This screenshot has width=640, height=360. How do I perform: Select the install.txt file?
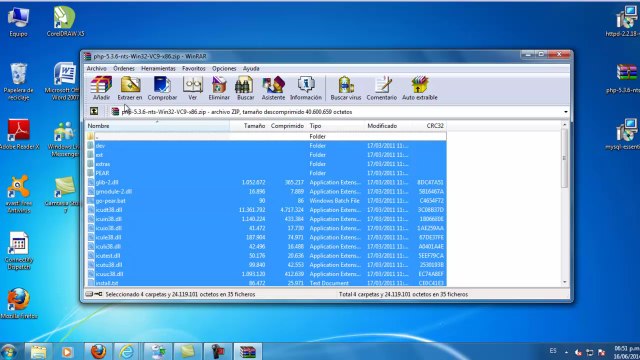266,282
